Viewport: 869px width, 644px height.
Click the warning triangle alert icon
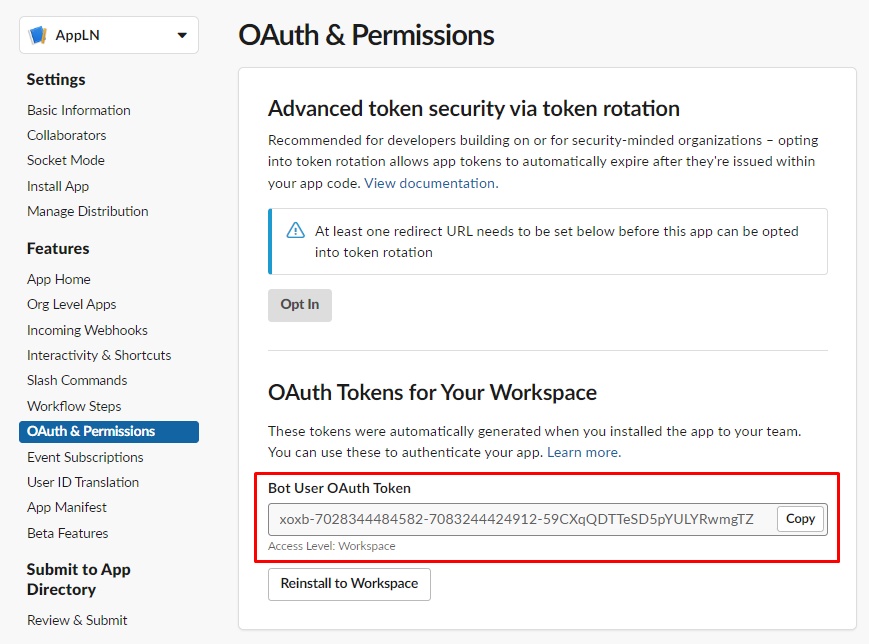[296, 229]
